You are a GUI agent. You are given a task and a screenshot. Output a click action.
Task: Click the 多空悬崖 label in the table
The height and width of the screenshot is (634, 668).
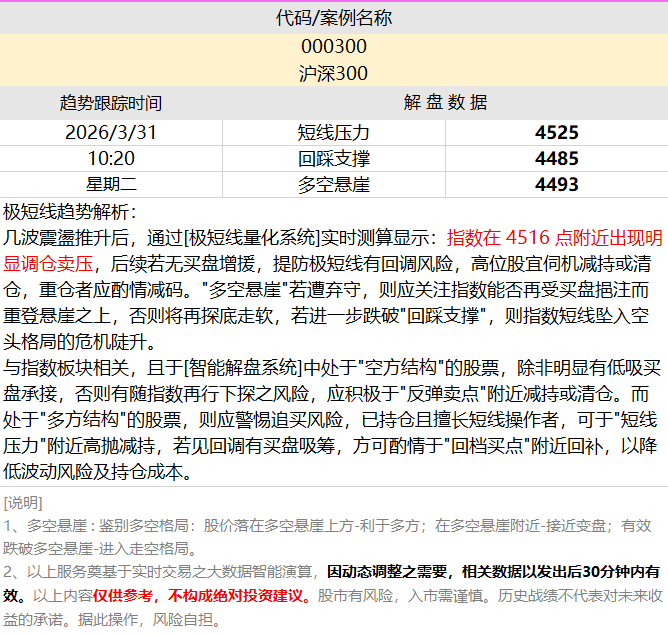click(333, 184)
